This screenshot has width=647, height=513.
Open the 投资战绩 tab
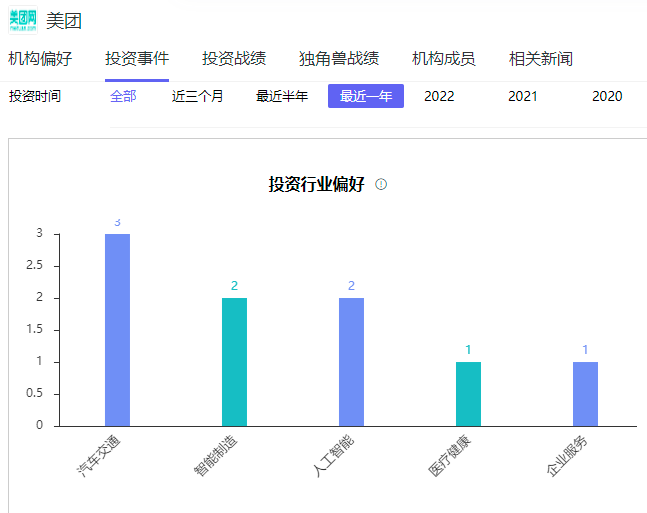[x=234, y=59]
